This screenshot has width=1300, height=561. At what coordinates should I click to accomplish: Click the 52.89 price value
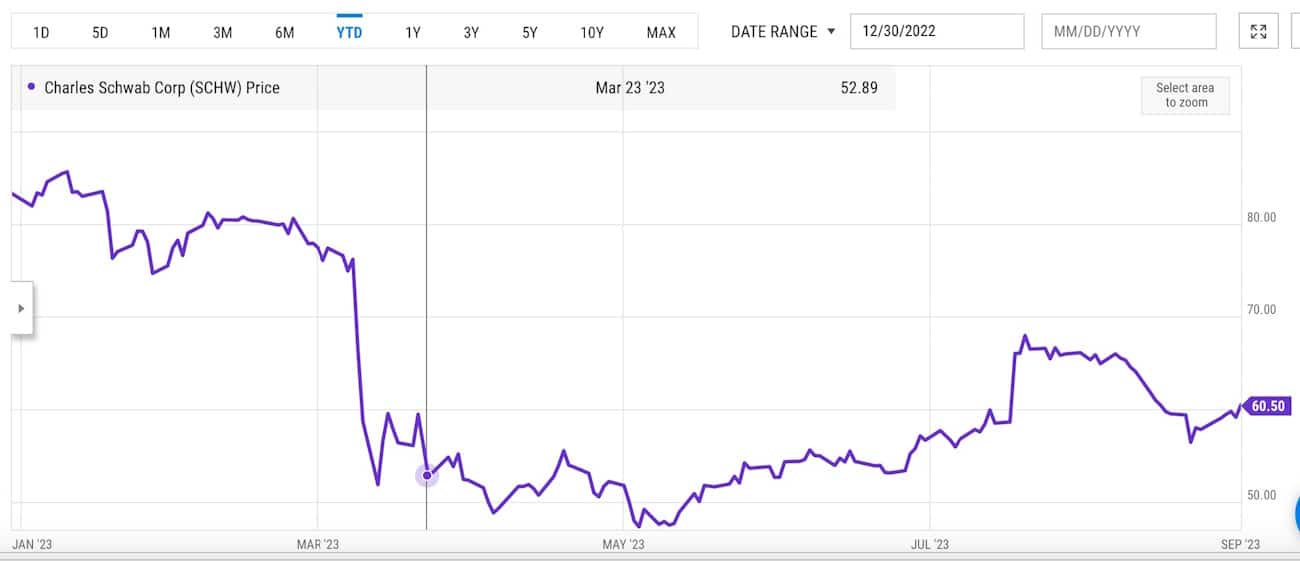859,88
